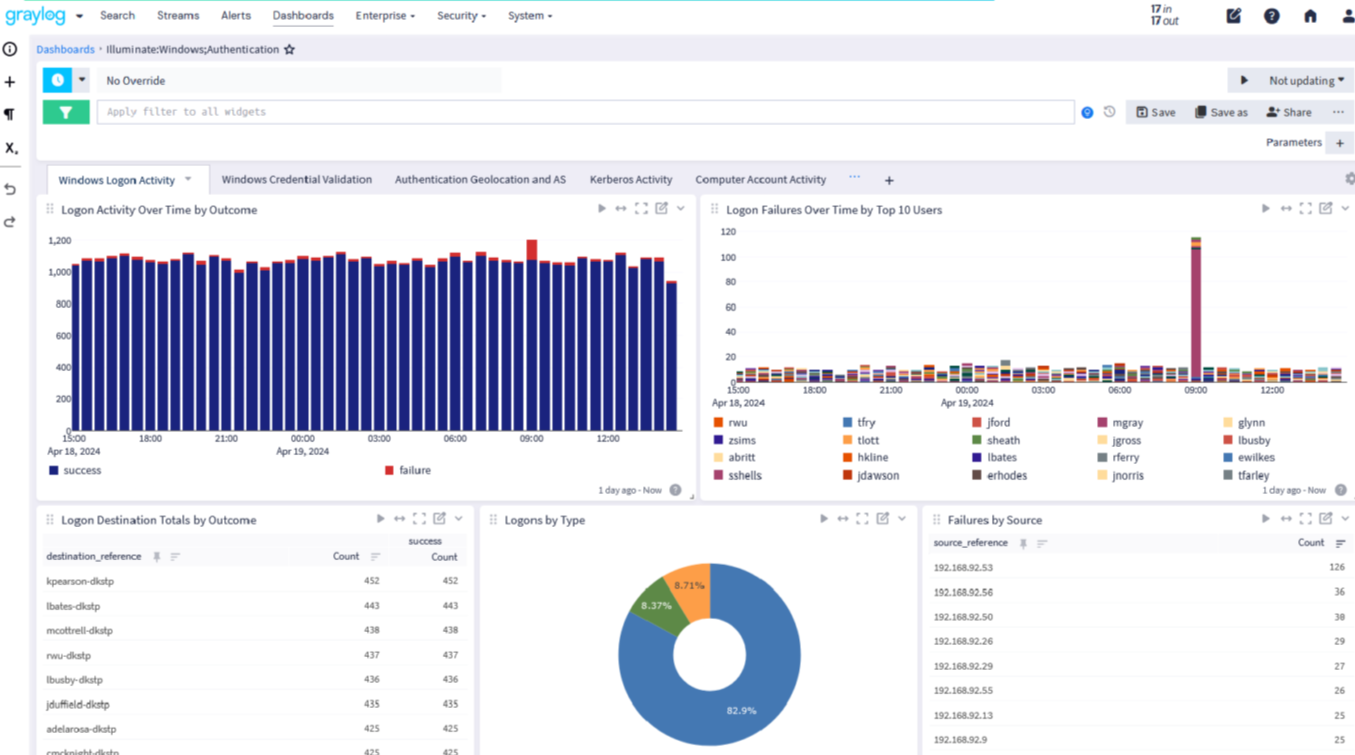Image resolution: width=1355 pixels, height=755 pixels.
Task: Fullscreen the Logons by Type widget
Action: [862, 519]
